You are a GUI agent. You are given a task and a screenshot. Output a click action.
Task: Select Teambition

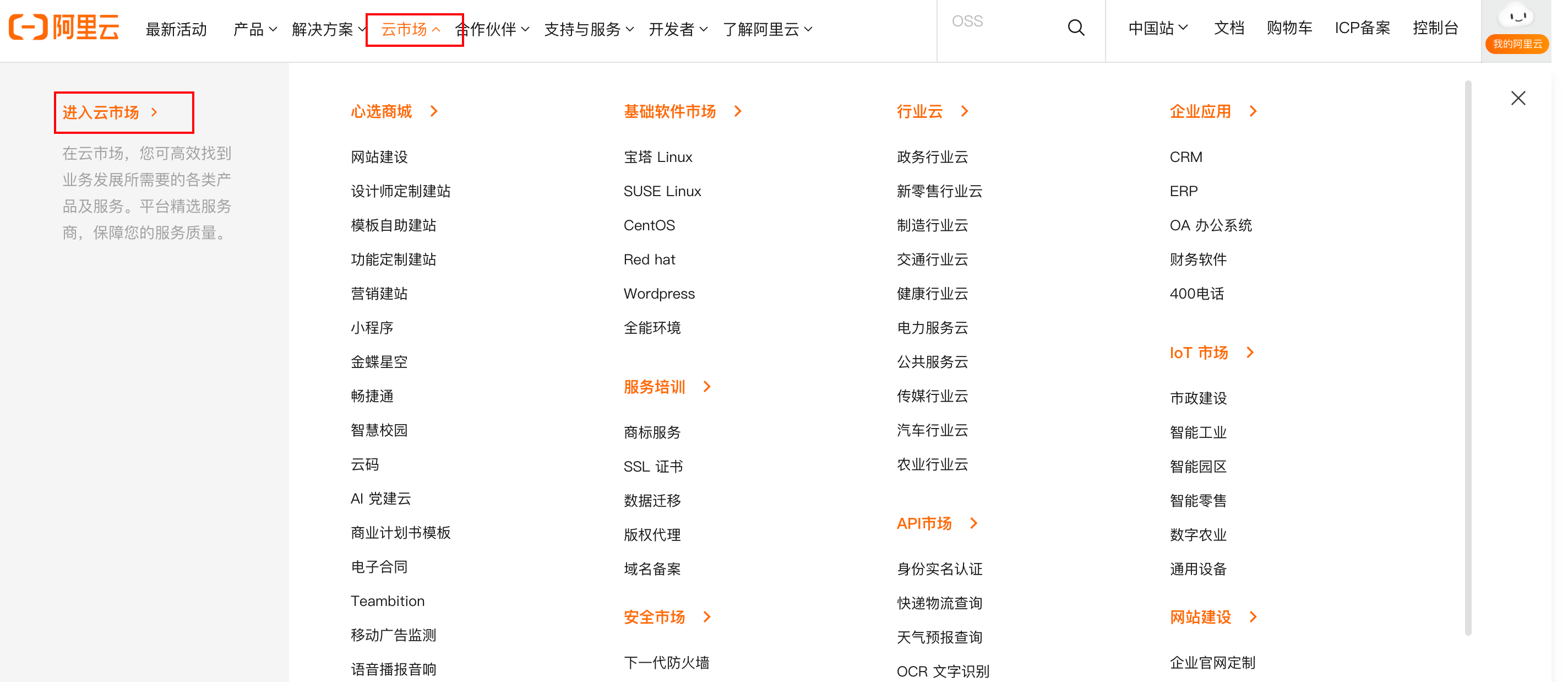click(388, 601)
